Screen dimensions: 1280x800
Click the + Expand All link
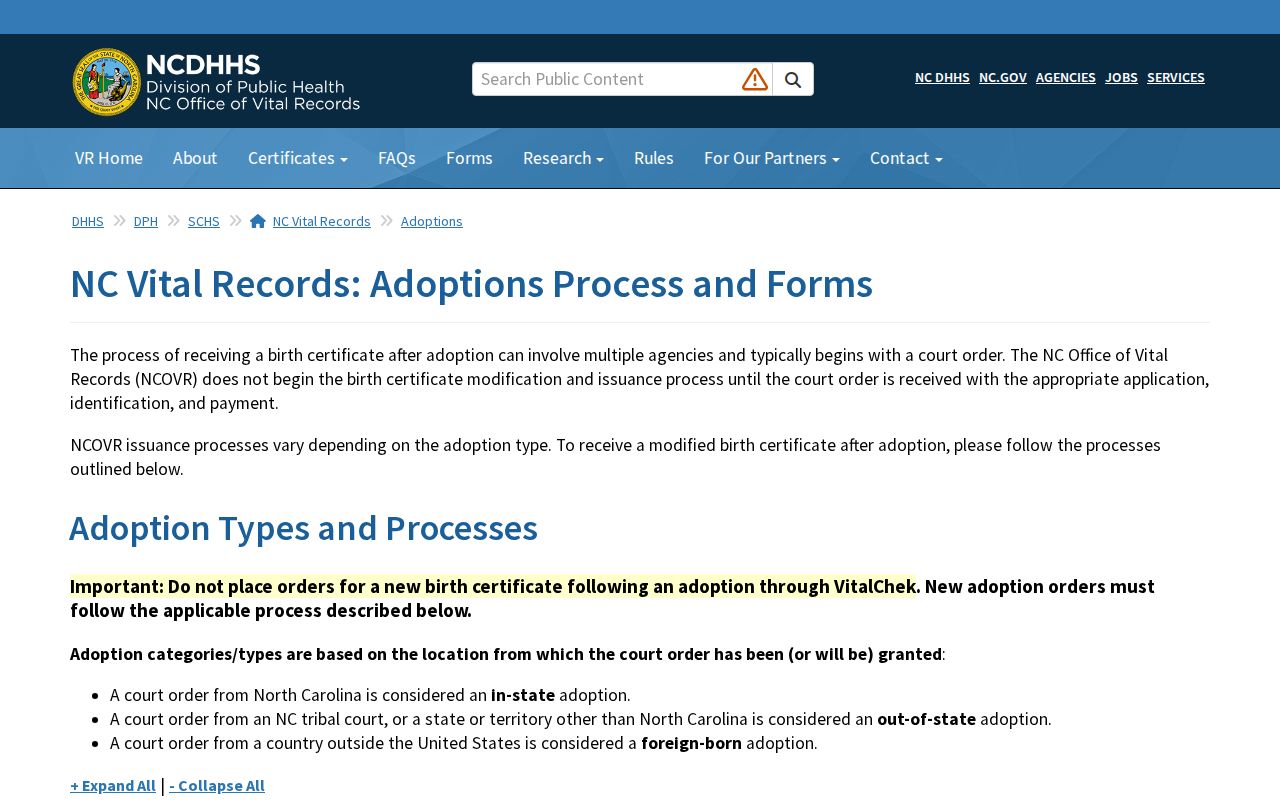(x=113, y=786)
